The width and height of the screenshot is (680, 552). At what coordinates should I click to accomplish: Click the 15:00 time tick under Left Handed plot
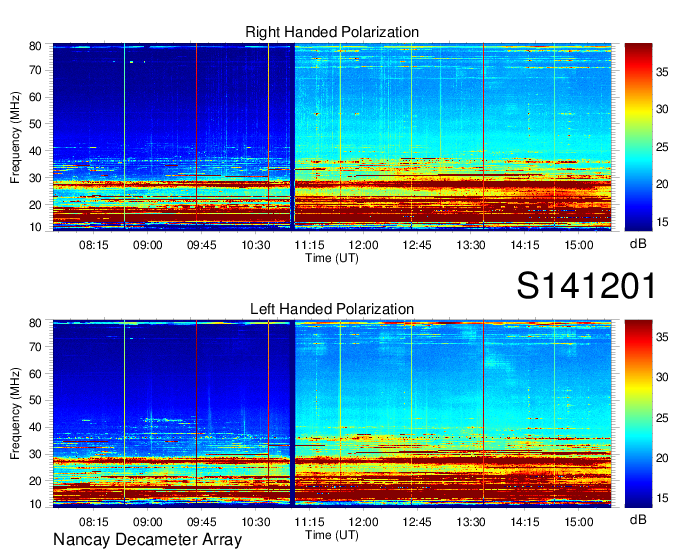click(x=579, y=522)
